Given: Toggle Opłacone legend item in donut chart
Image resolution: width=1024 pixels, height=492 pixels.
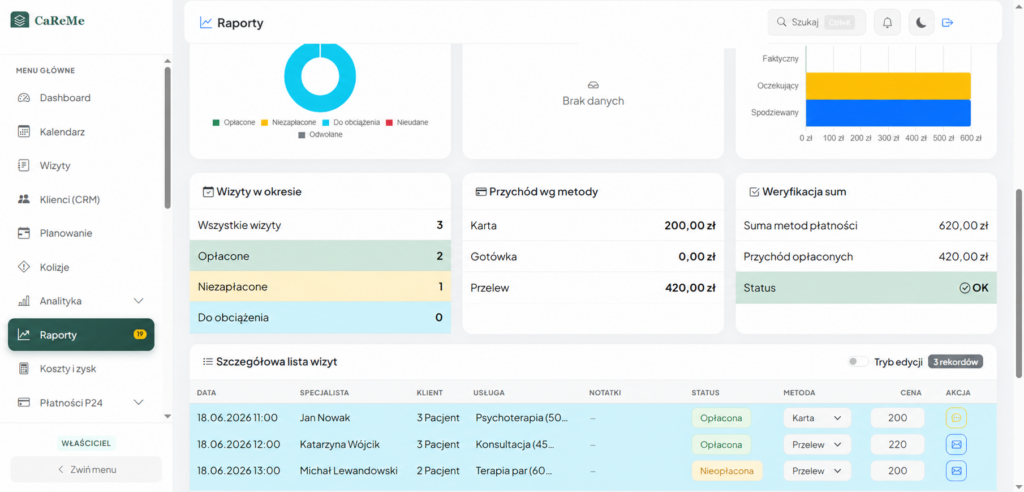Looking at the screenshot, I should (234, 122).
